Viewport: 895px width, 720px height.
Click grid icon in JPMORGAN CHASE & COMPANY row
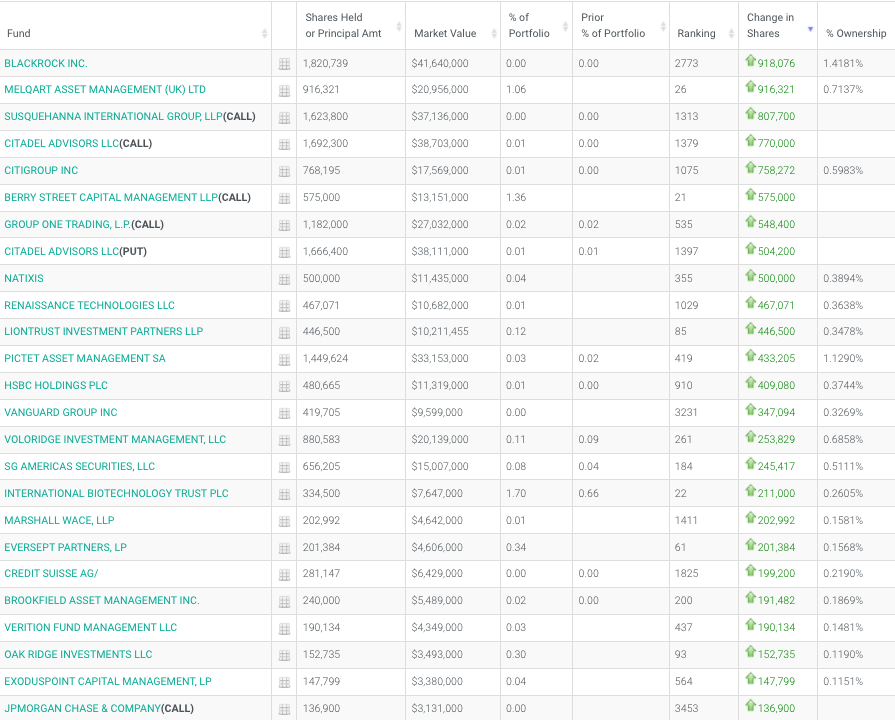284,709
